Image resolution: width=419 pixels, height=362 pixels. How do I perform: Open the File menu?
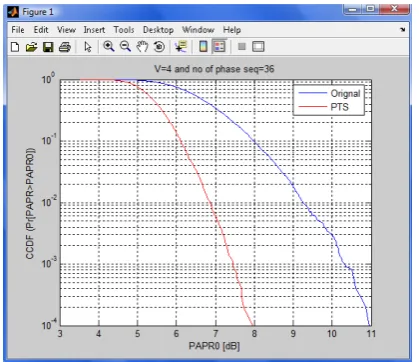(18, 30)
